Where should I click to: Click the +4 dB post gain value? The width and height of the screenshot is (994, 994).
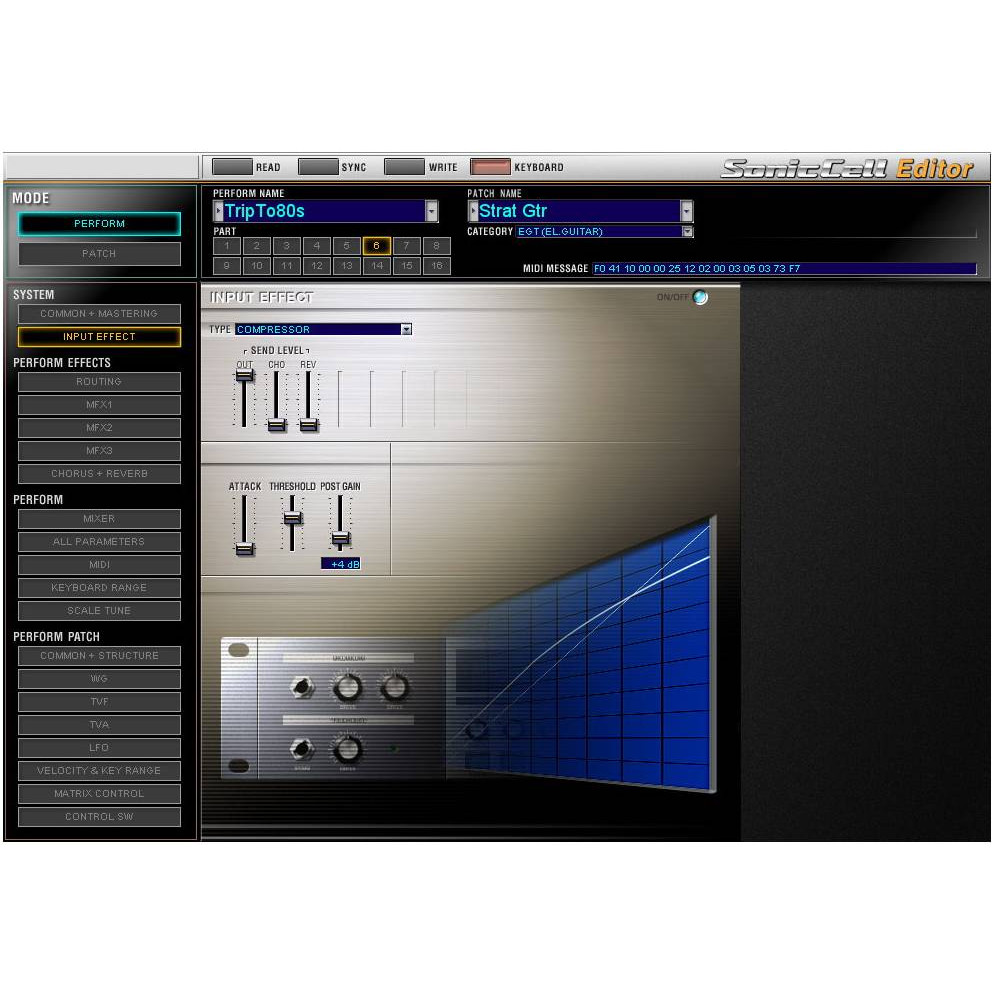click(340, 564)
